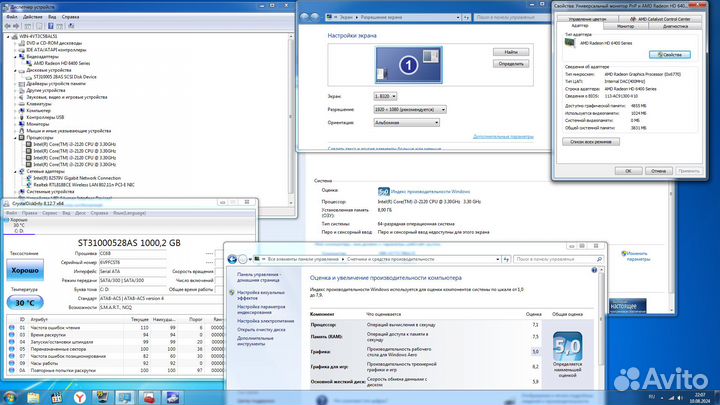Screen dimensions: 720x405
Task: Click Свойства button in adapter dialog
Action: pos(669,55)
